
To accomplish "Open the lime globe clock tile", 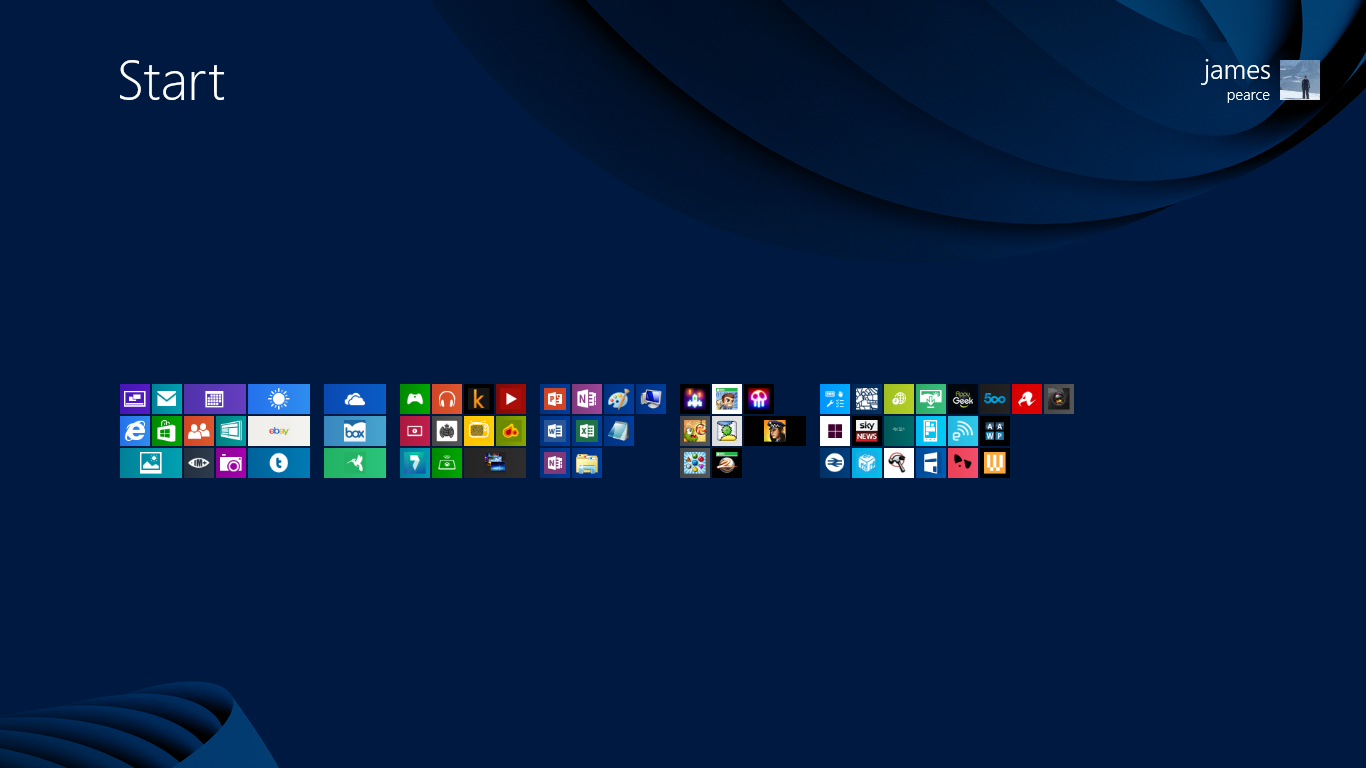I will 899,399.
